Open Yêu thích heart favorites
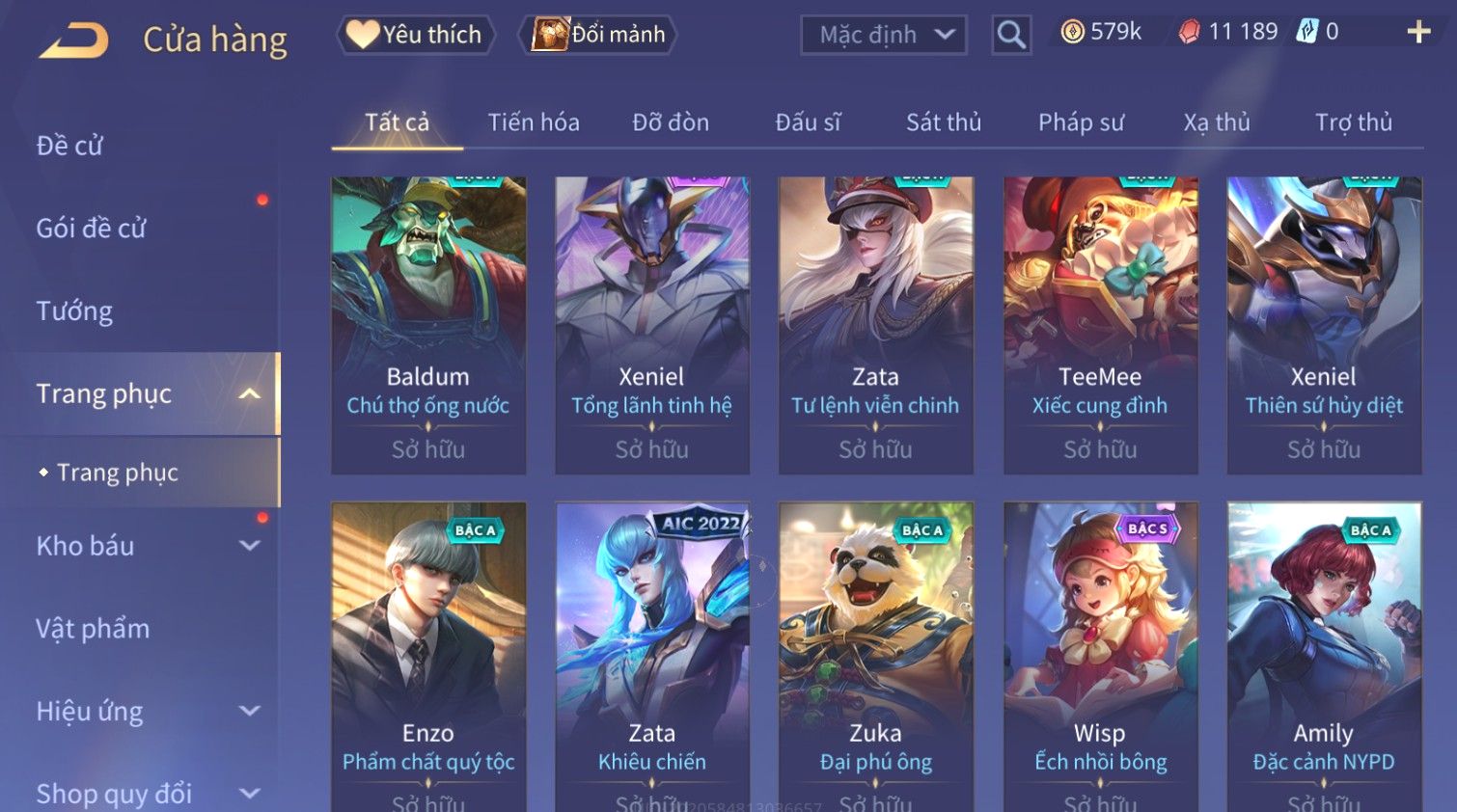The height and width of the screenshot is (812, 1457). click(x=415, y=35)
